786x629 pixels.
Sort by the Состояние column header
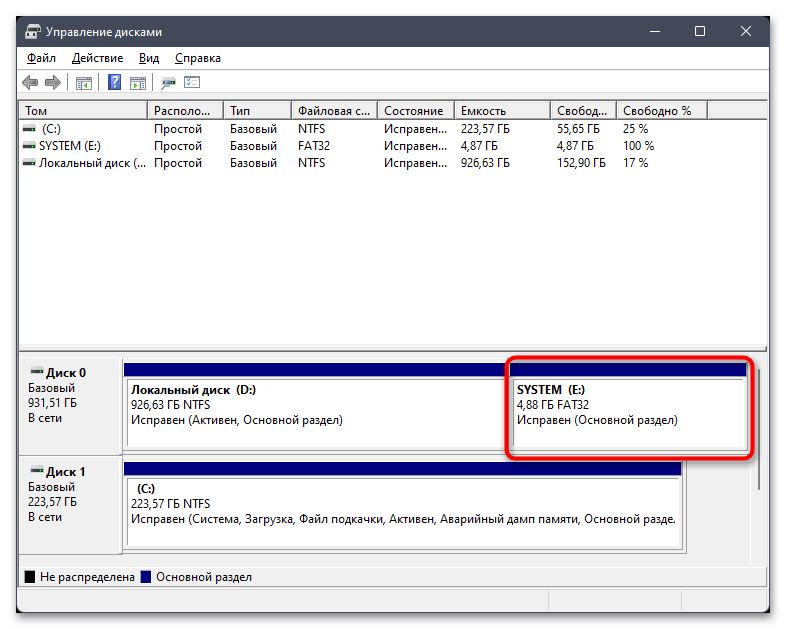pyautogui.click(x=416, y=111)
